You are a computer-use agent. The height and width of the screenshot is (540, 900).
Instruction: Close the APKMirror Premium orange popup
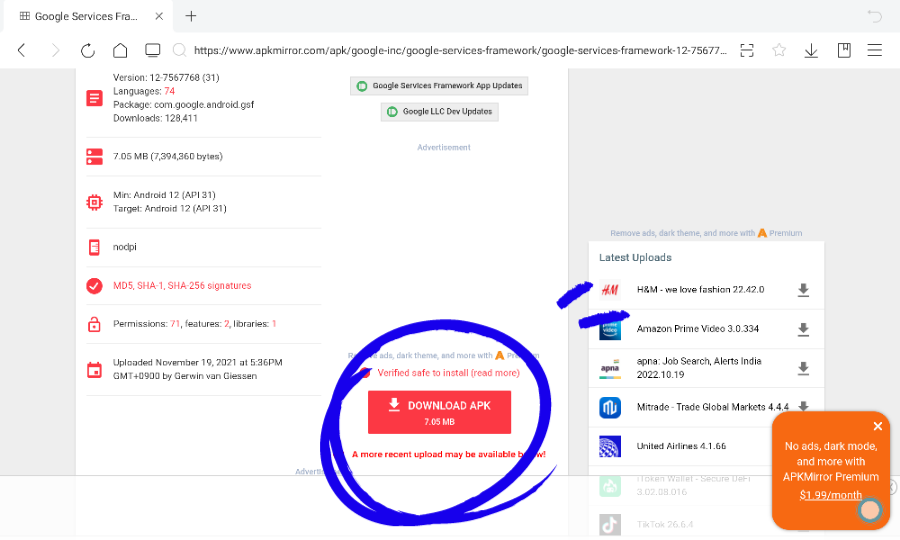[x=878, y=426]
